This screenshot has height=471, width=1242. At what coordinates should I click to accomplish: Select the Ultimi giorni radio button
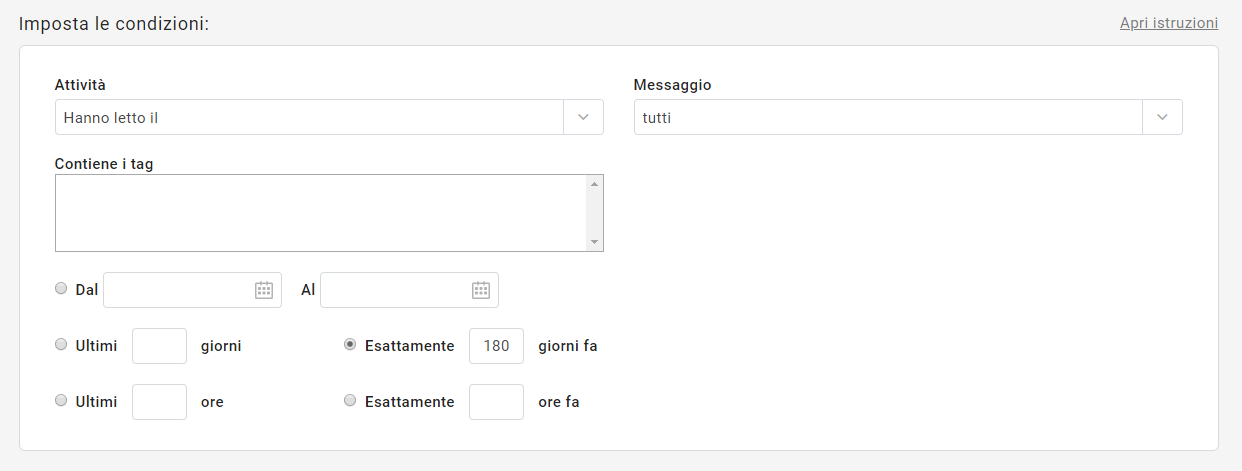[x=61, y=344]
